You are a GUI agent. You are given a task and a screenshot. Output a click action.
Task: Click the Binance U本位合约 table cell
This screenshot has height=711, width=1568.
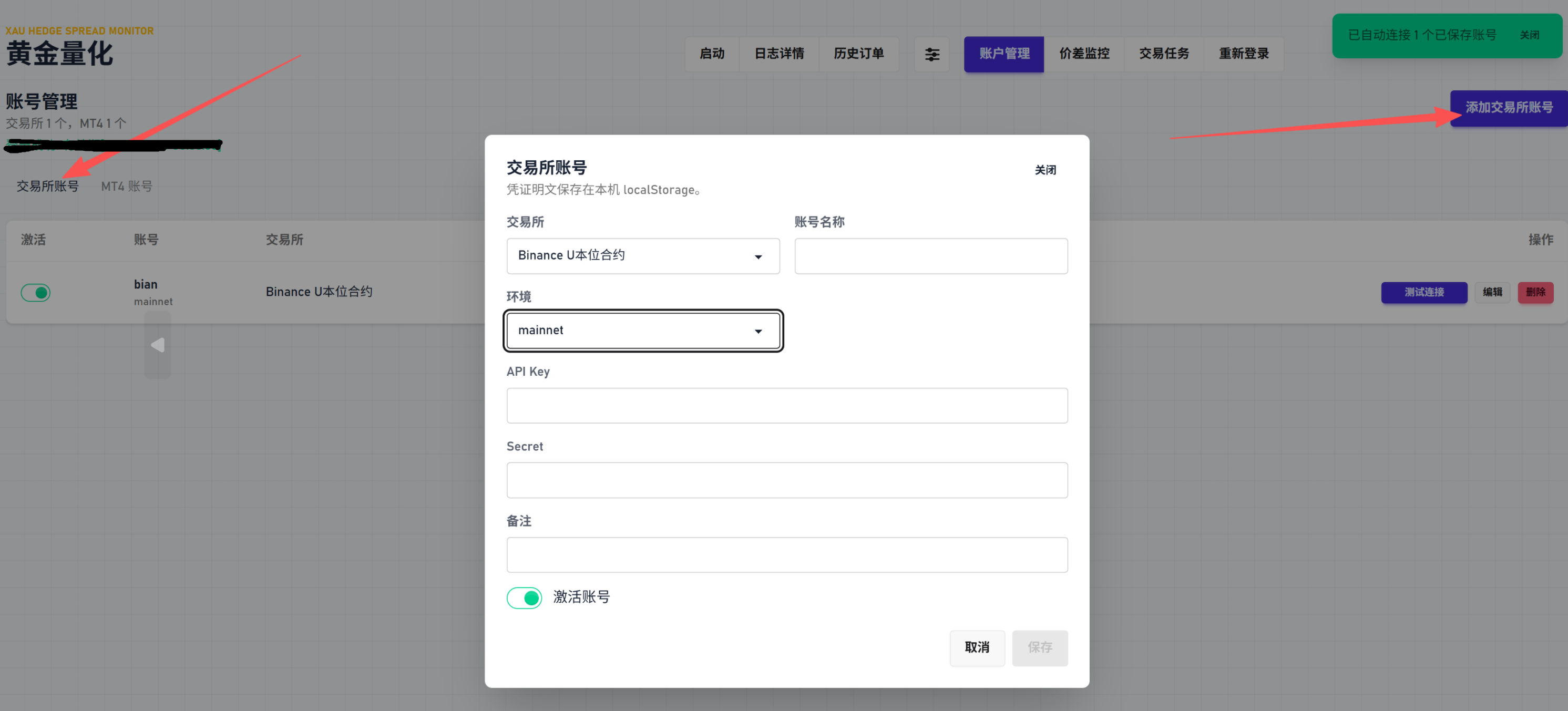[319, 292]
